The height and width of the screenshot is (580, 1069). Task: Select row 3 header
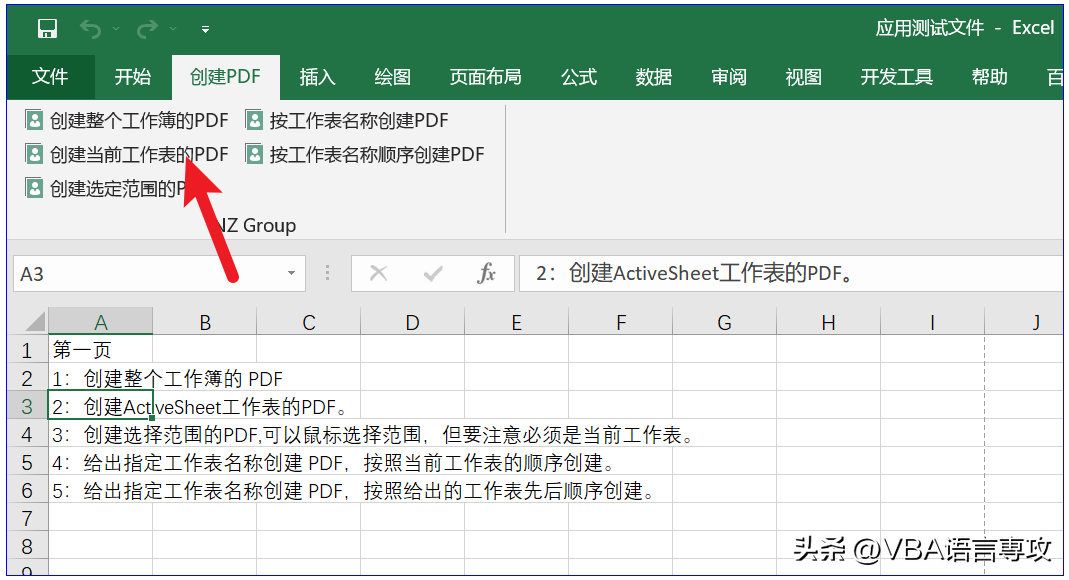point(27,406)
